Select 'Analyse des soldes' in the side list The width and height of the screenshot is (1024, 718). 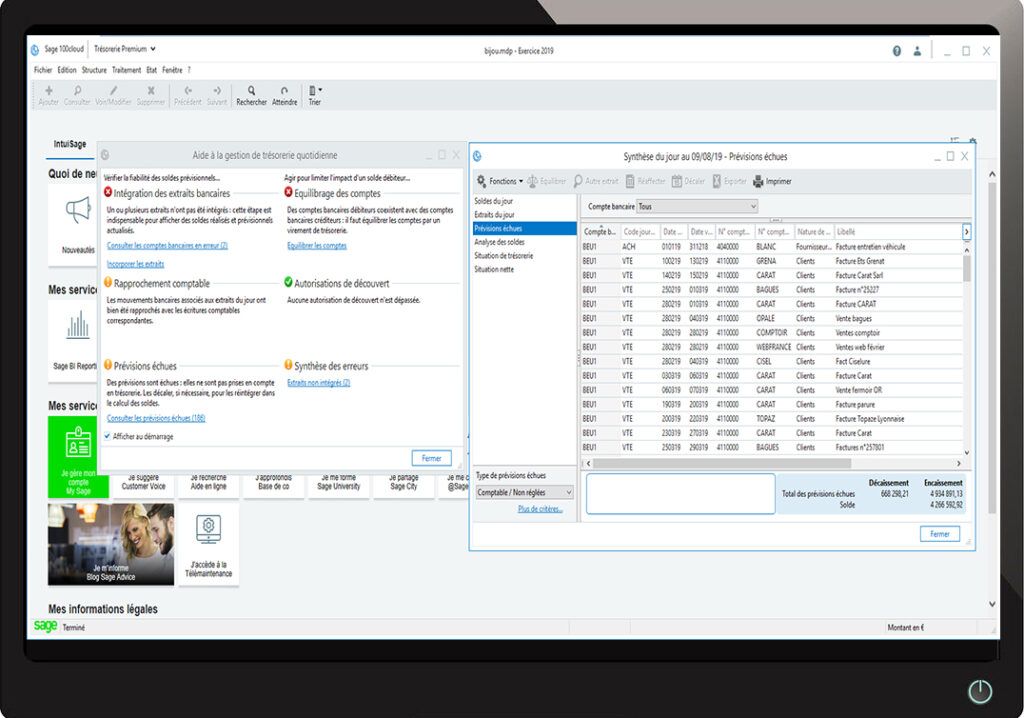click(x=502, y=242)
